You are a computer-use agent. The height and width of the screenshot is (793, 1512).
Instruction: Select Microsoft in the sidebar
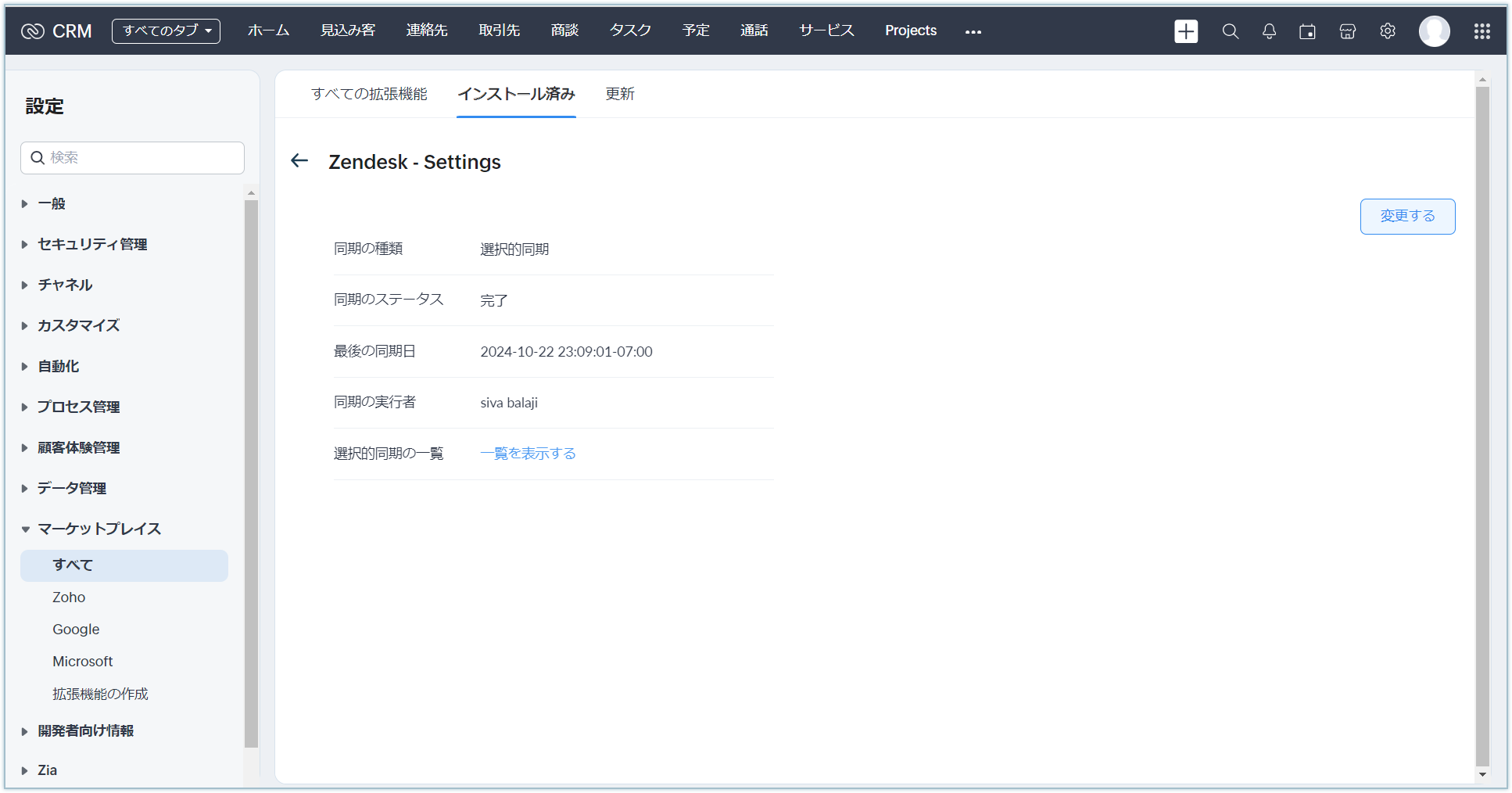[83, 662]
